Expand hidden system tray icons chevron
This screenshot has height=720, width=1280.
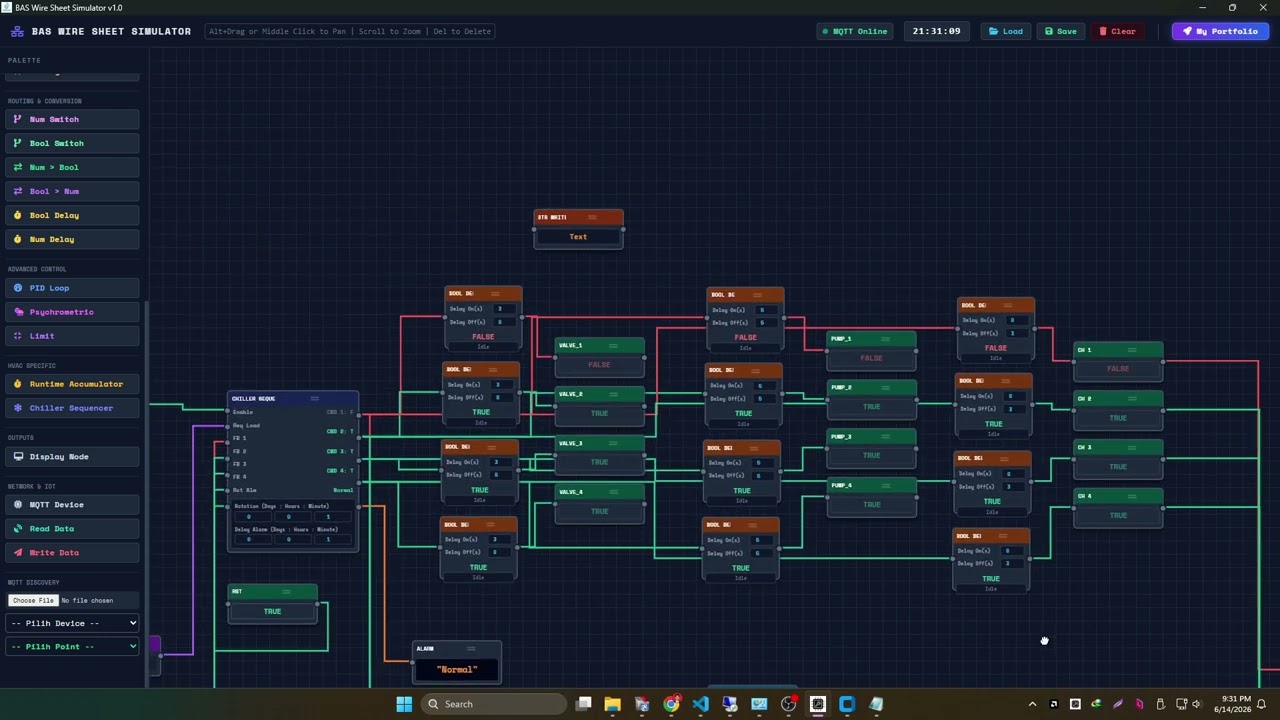[1032, 704]
